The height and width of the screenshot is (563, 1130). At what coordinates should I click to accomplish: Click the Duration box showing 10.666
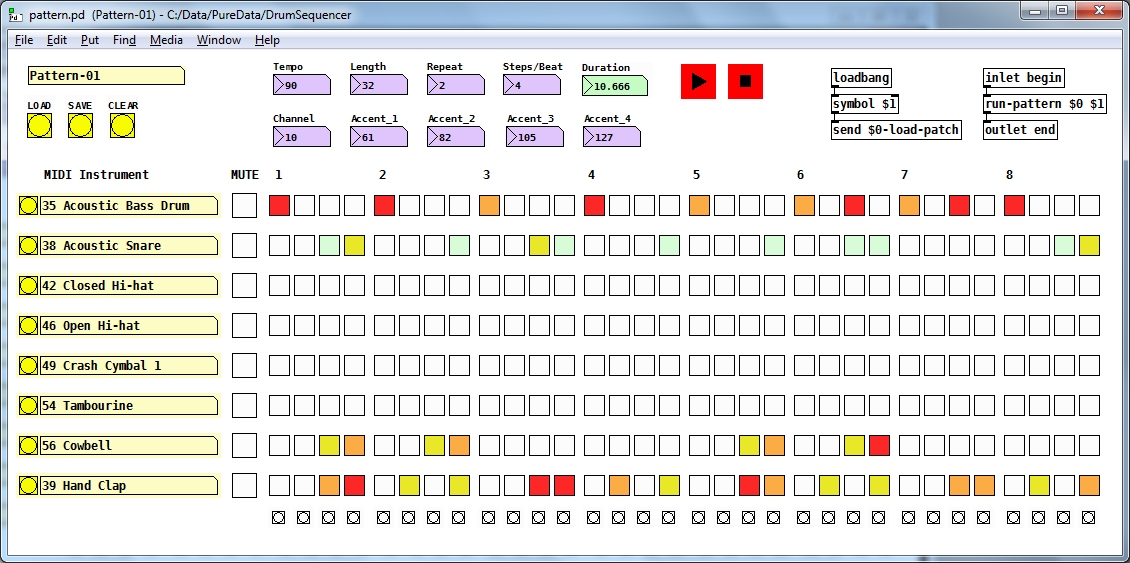[615, 87]
